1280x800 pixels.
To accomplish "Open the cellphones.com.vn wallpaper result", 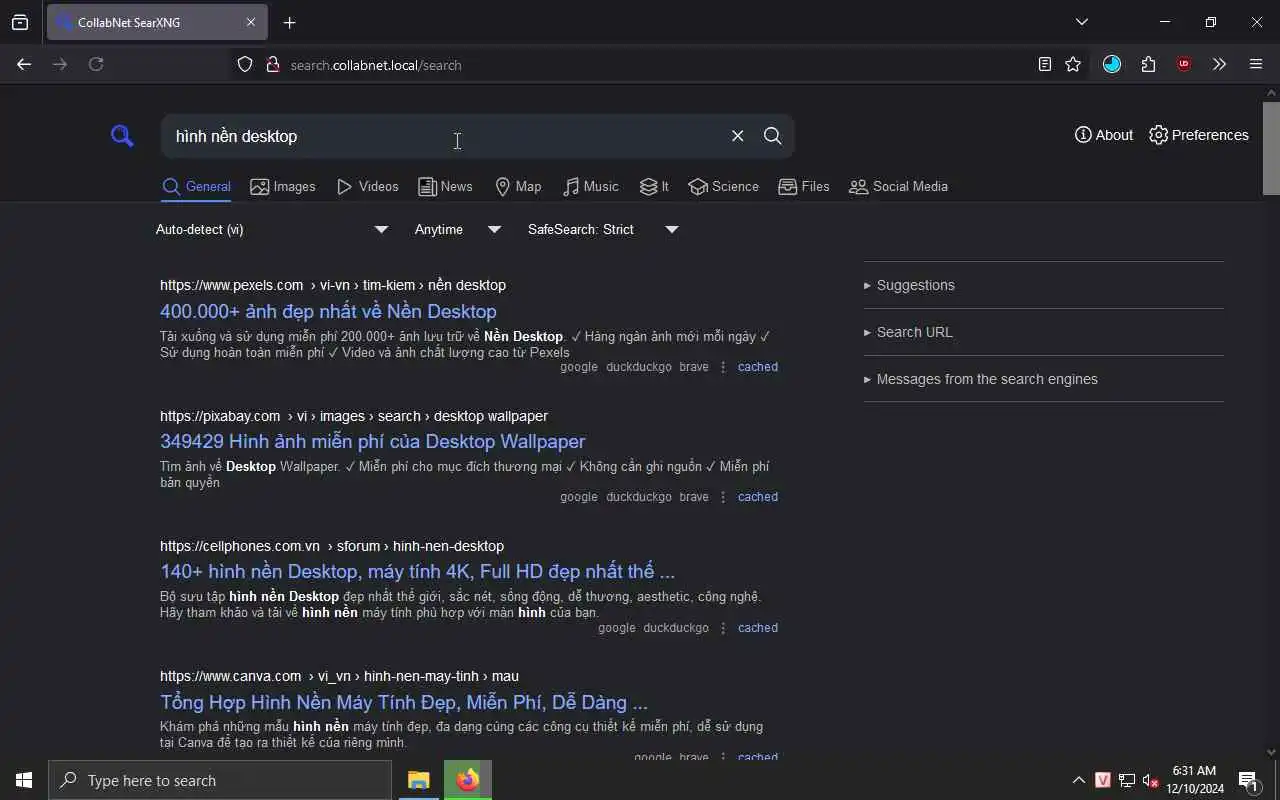I will (x=417, y=571).
